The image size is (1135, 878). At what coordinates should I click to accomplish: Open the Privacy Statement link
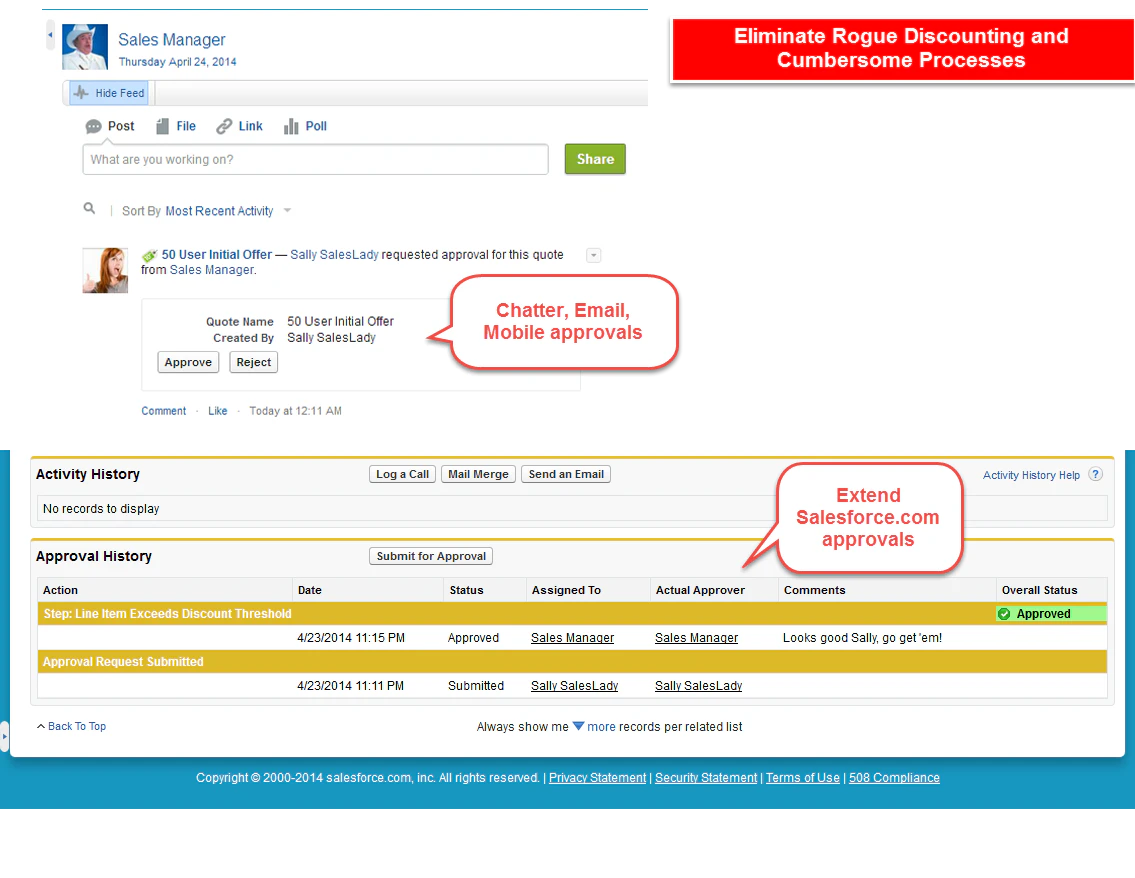pyautogui.click(x=597, y=777)
